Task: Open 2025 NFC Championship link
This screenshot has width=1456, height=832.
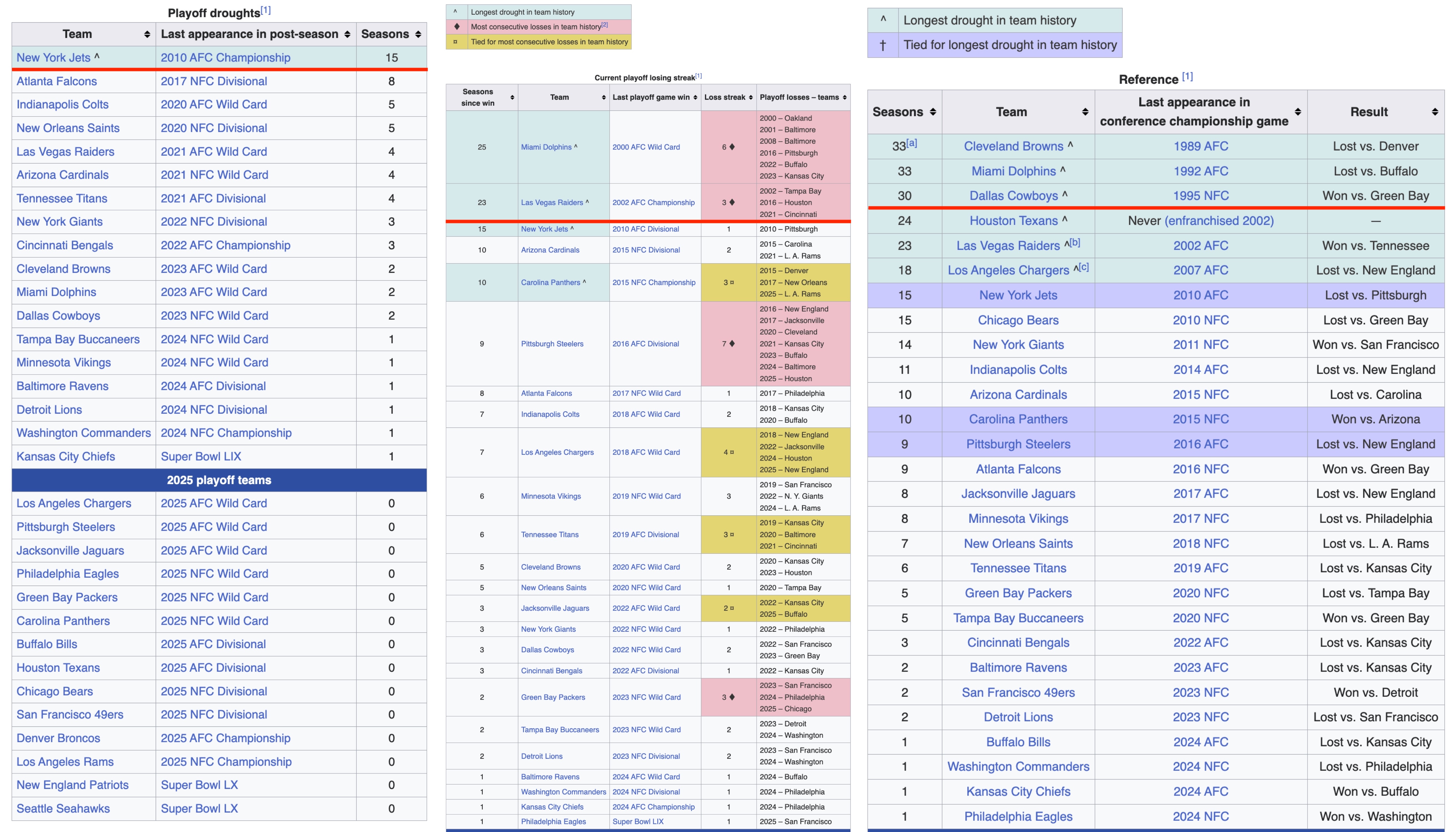Action: coord(226,762)
